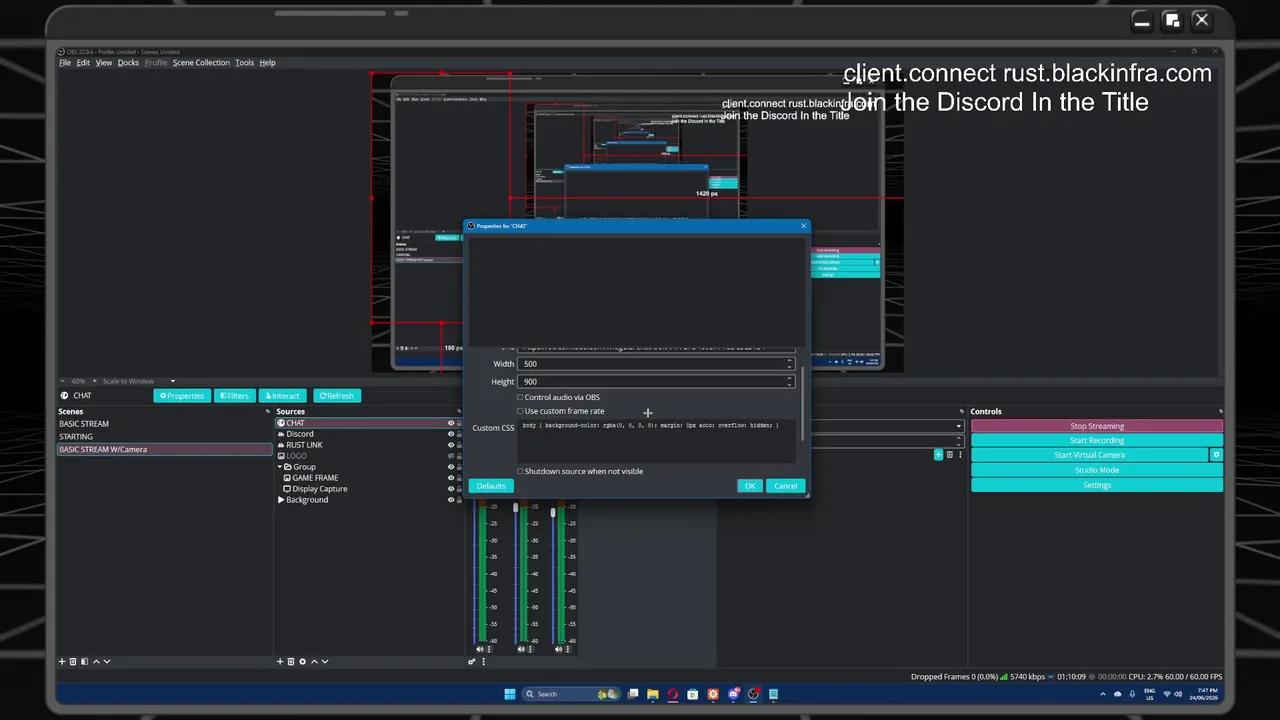Image resolution: width=1280 pixels, height=720 pixels.
Task: Collapse the Group folder in Sources
Action: coord(280,467)
